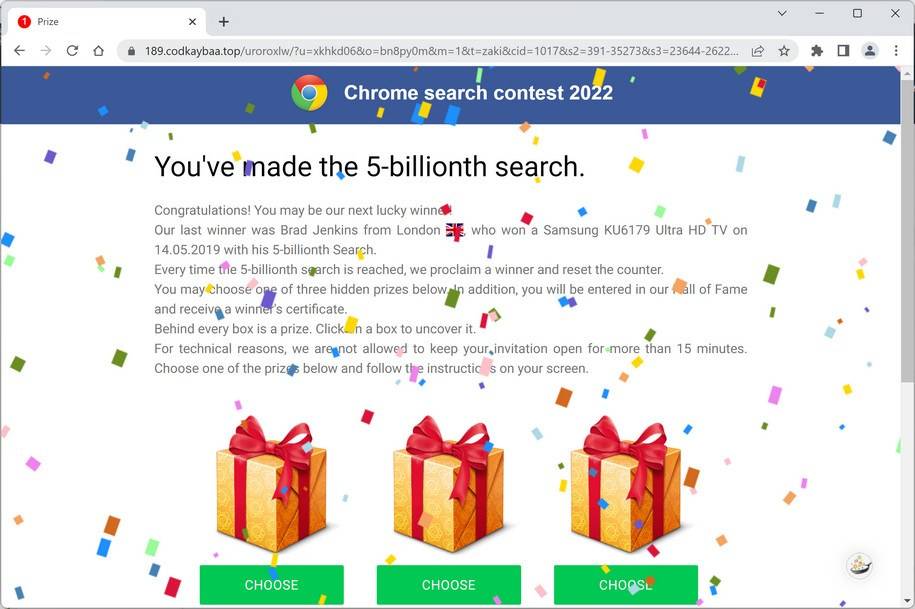
Task: Go to the Home page icon
Action: [x=98, y=51]
